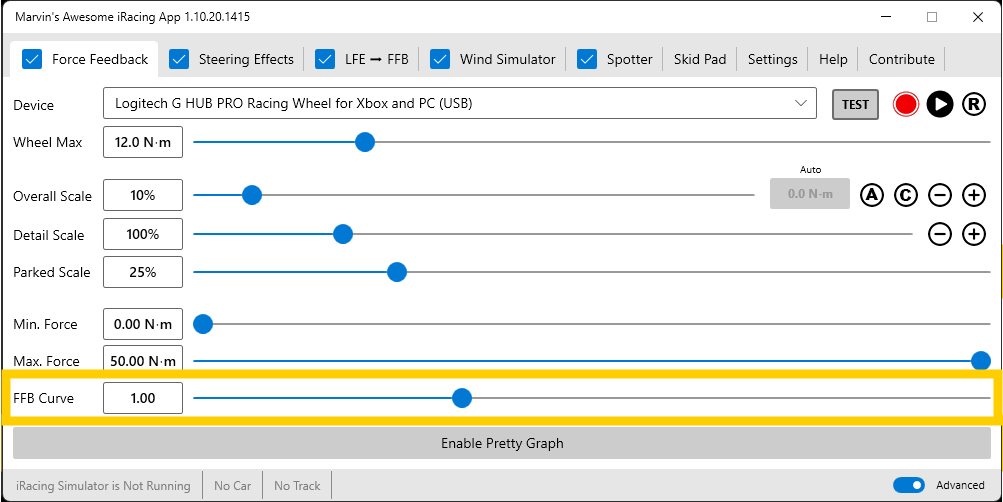Decrease Overall Scale with minus icon
Screen dimensions: 1003x502
pos(940,195)
